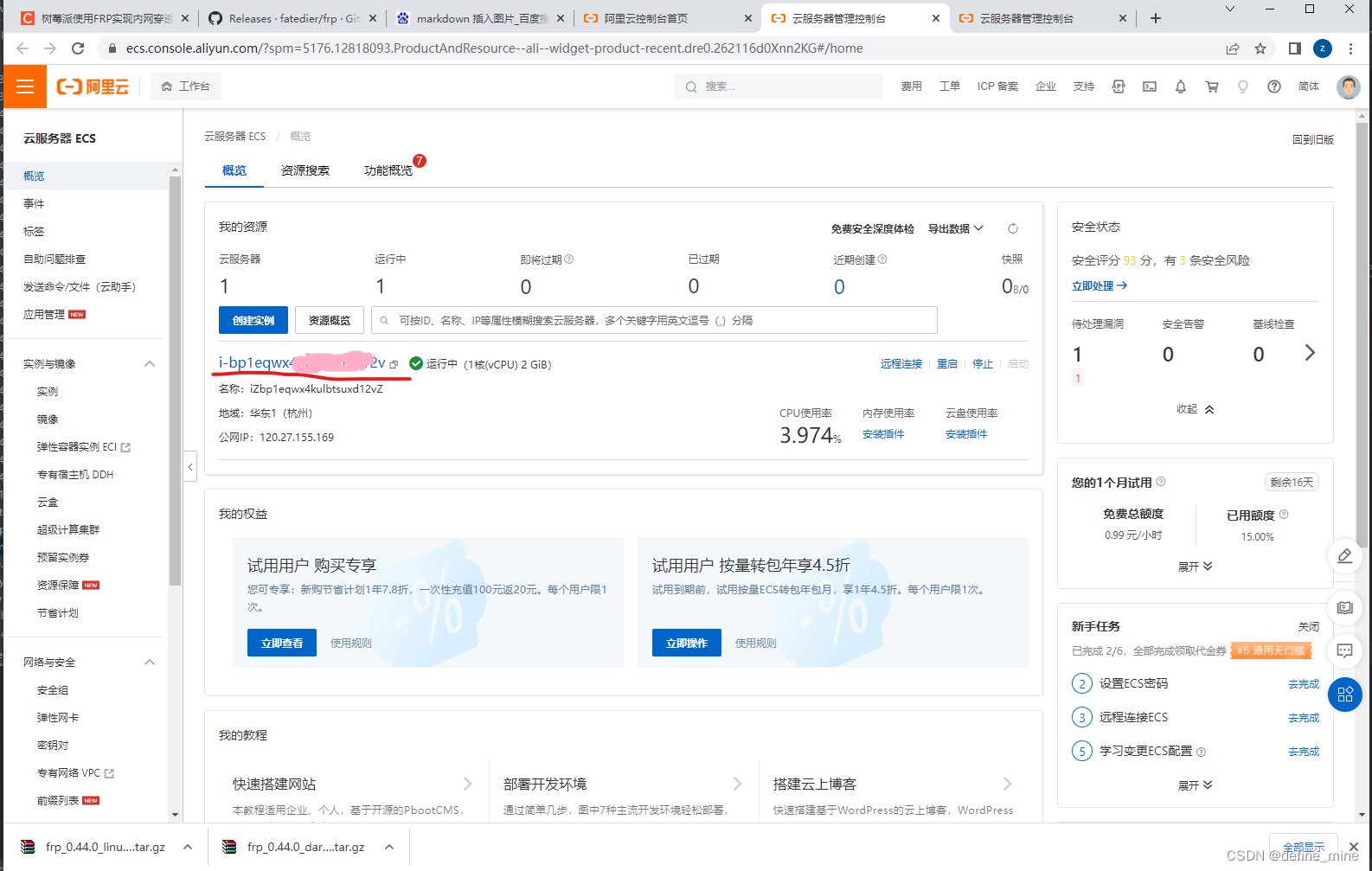The image size is (1372, 871).
Task: Show next security metrics arrow
Action: 1310,353
